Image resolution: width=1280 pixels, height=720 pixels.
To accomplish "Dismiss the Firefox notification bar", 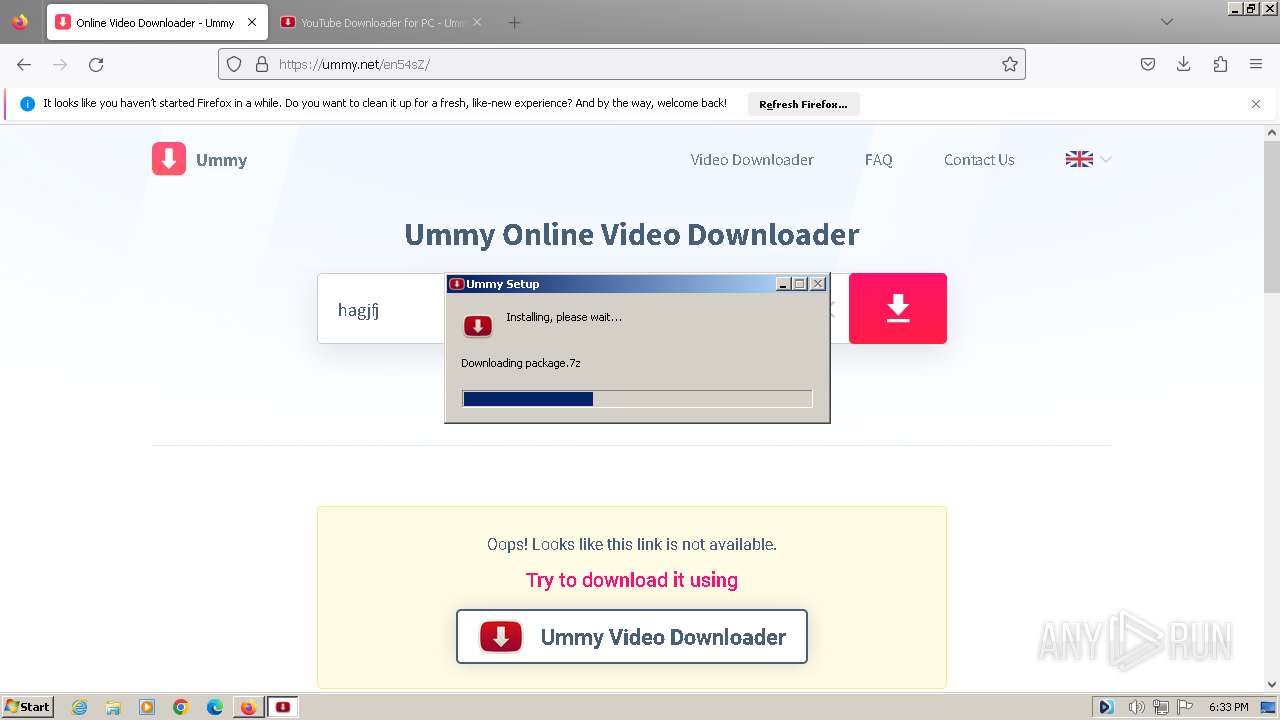I will [1256, 104].
